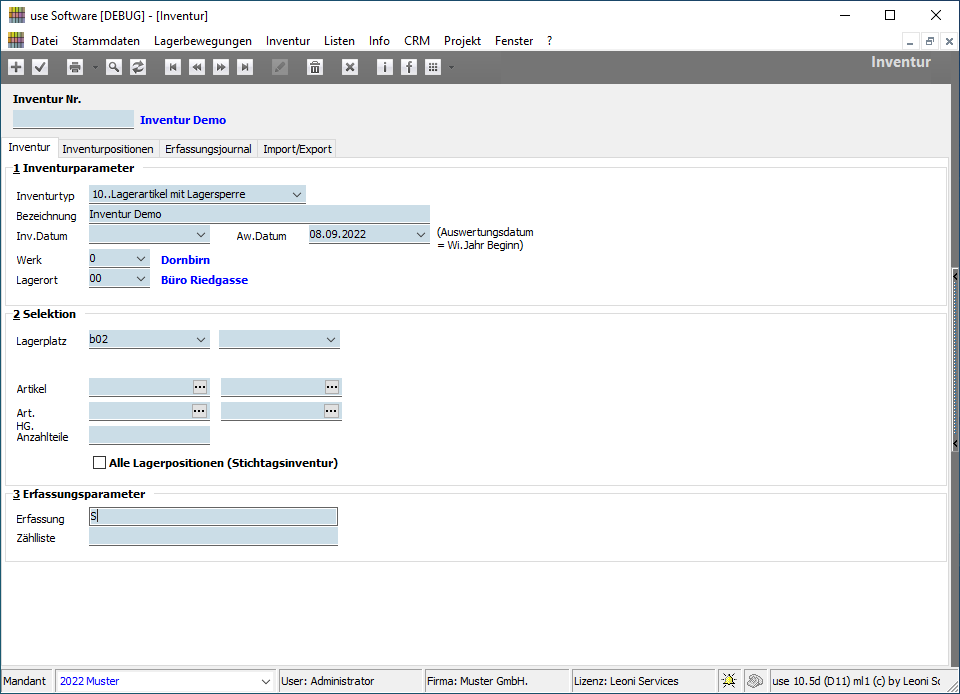This screenshot has width=960, height=694.
Task: Minimize the inner Inventur child window
Action: click(x=910, y=41)
